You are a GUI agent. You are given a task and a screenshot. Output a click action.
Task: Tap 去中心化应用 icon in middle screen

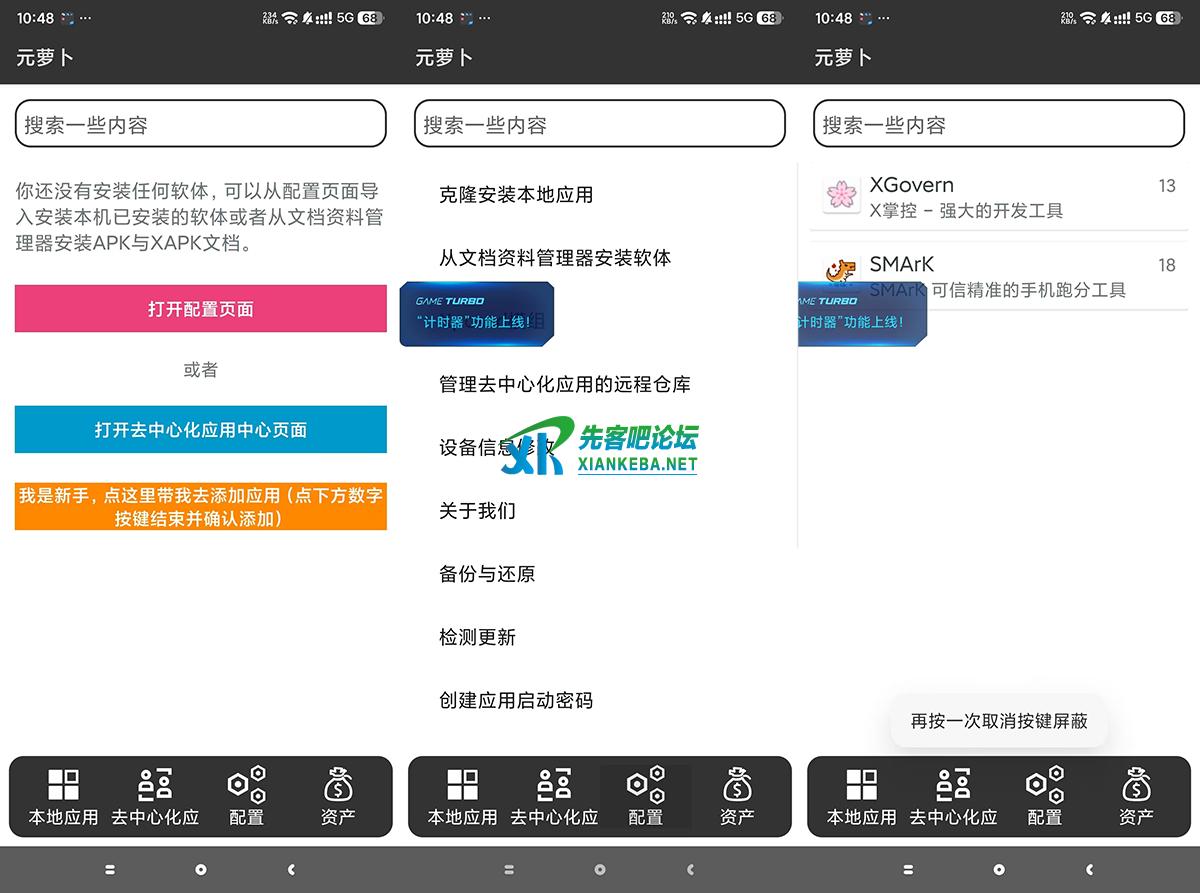554,785
